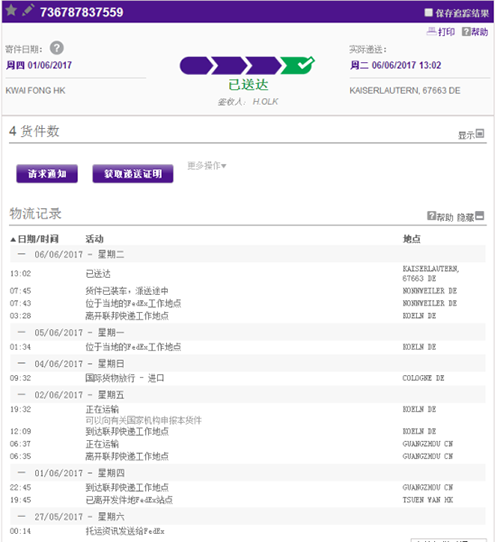Open the 更多操作 dropdown menu

[x=207, y=166]
